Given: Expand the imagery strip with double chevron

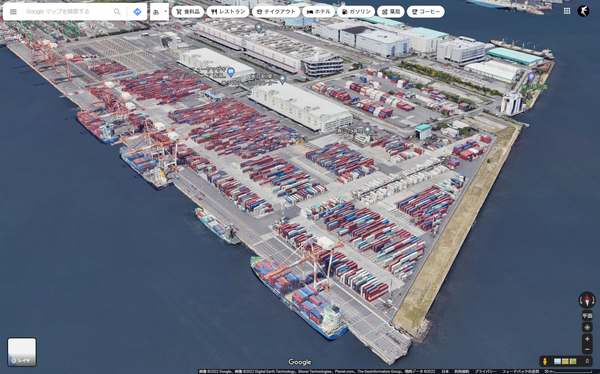Looking at the screenshot, I should (x=587, y=361).
